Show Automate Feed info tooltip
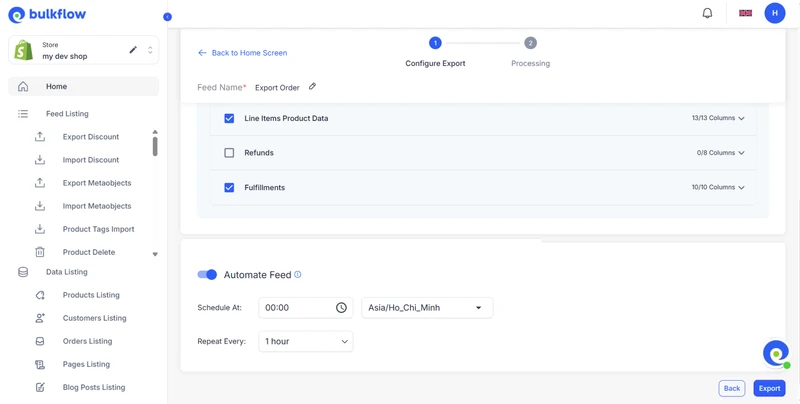The width and height of the screenshot is (800, 404). [298, 274]
